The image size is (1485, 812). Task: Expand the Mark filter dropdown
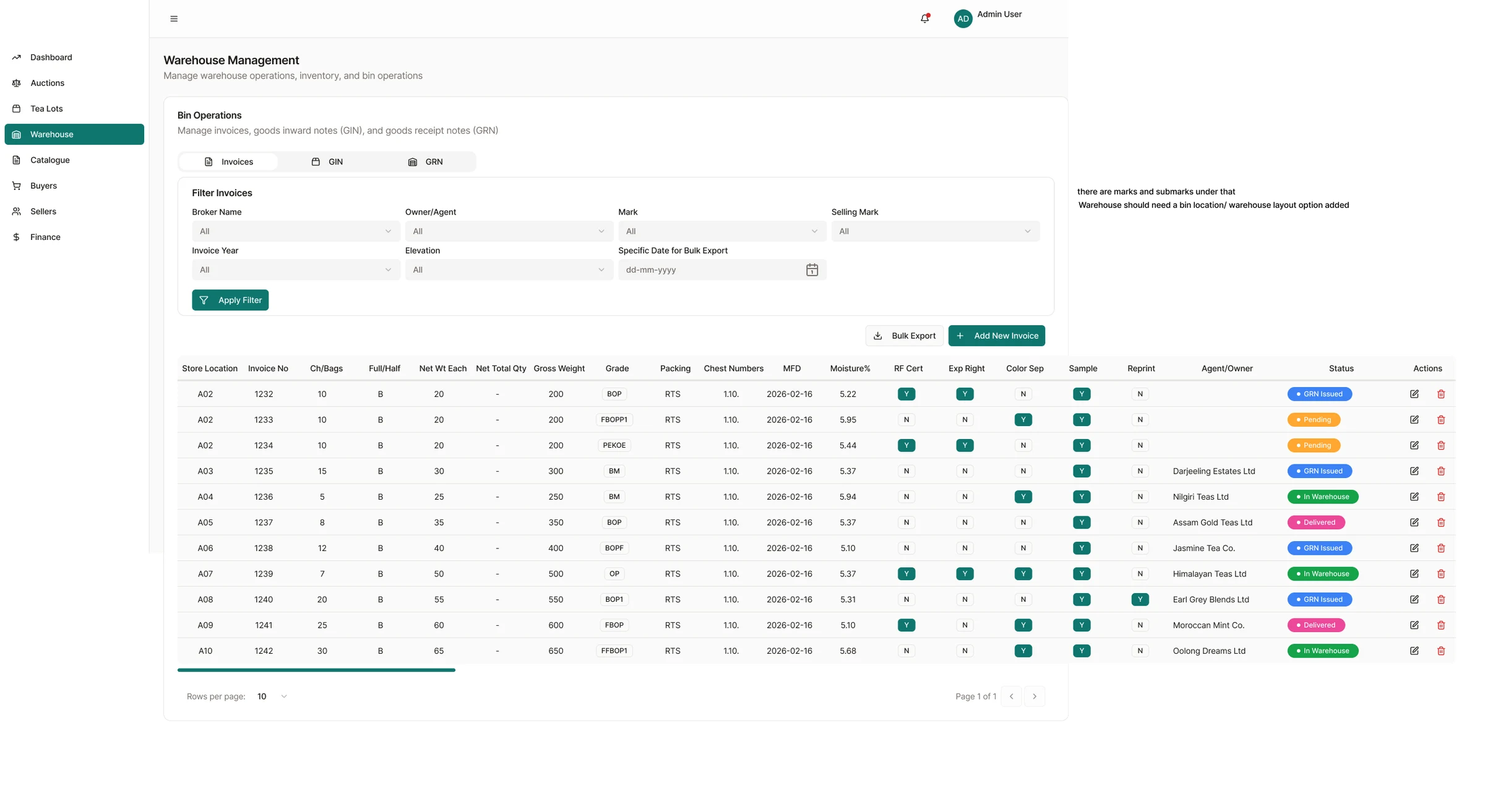722,231
